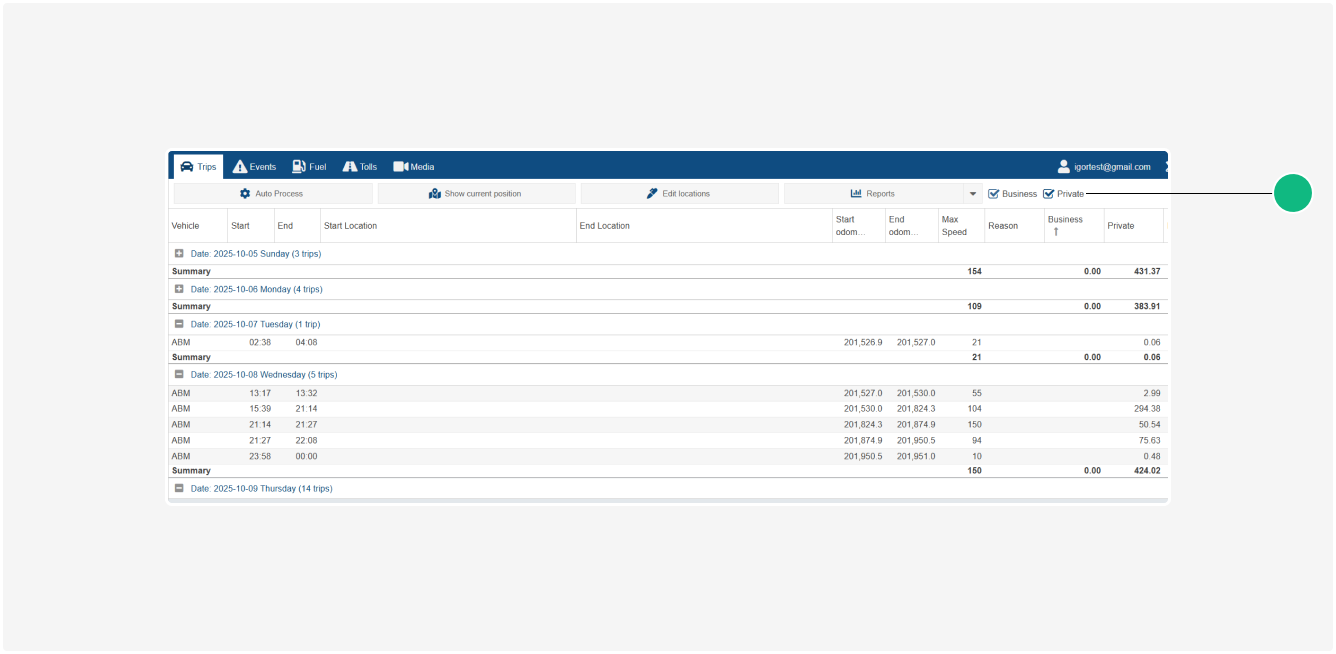Collapse the 2025-10-09 Thursday group
1336x654 pixels.
pyautogui.click(x=179, y=489)
